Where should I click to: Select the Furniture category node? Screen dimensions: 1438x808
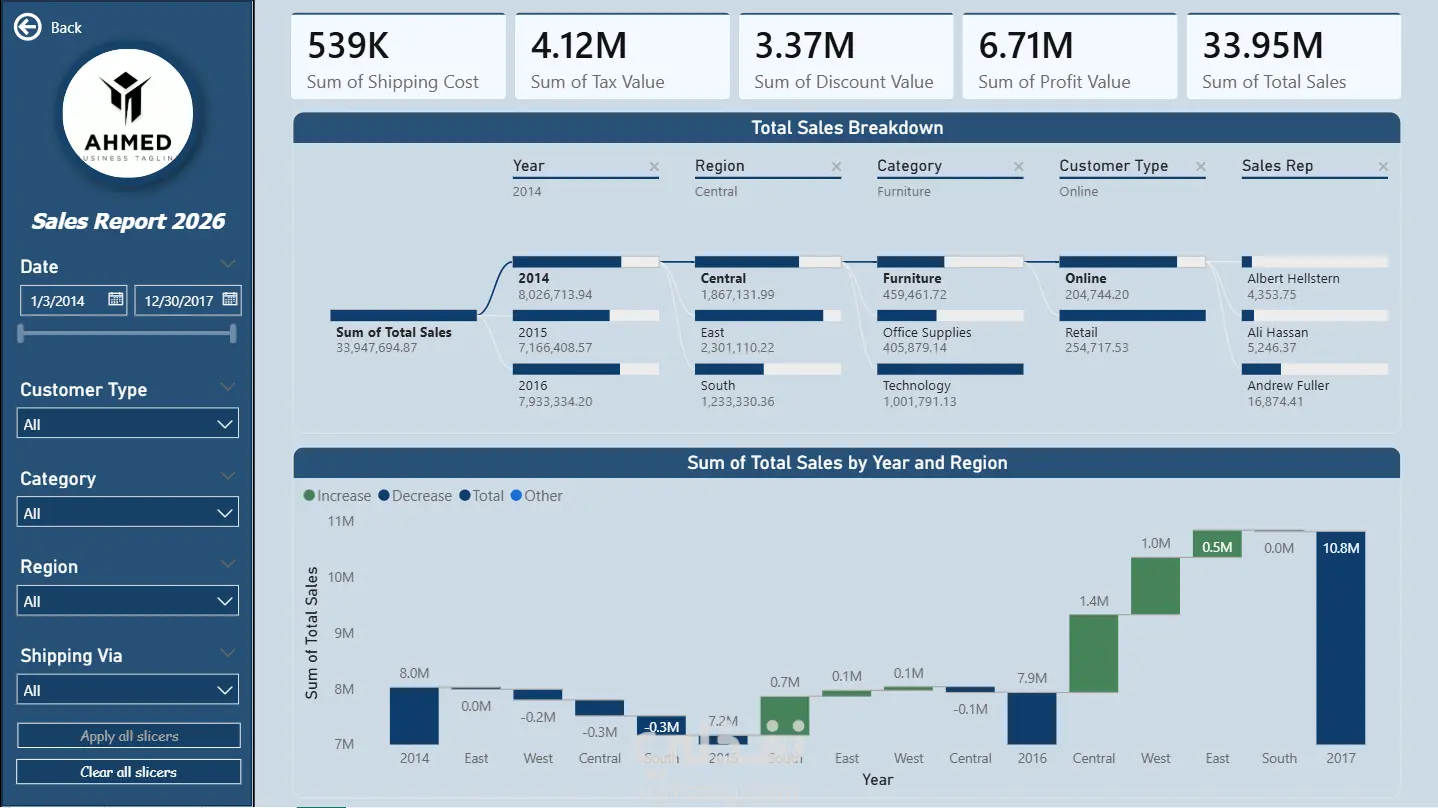point(950,279)
